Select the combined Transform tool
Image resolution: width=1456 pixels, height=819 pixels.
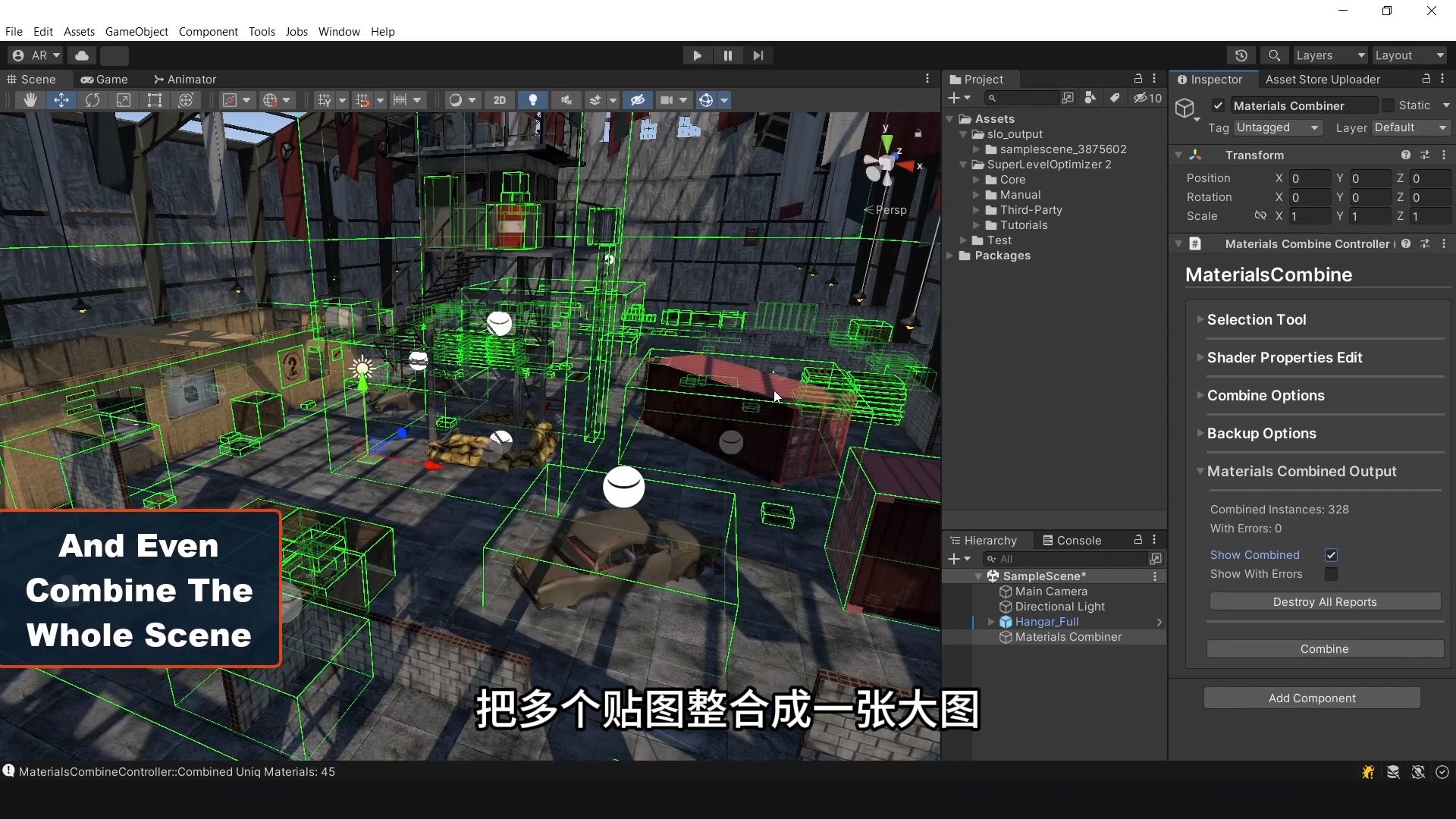186,100
